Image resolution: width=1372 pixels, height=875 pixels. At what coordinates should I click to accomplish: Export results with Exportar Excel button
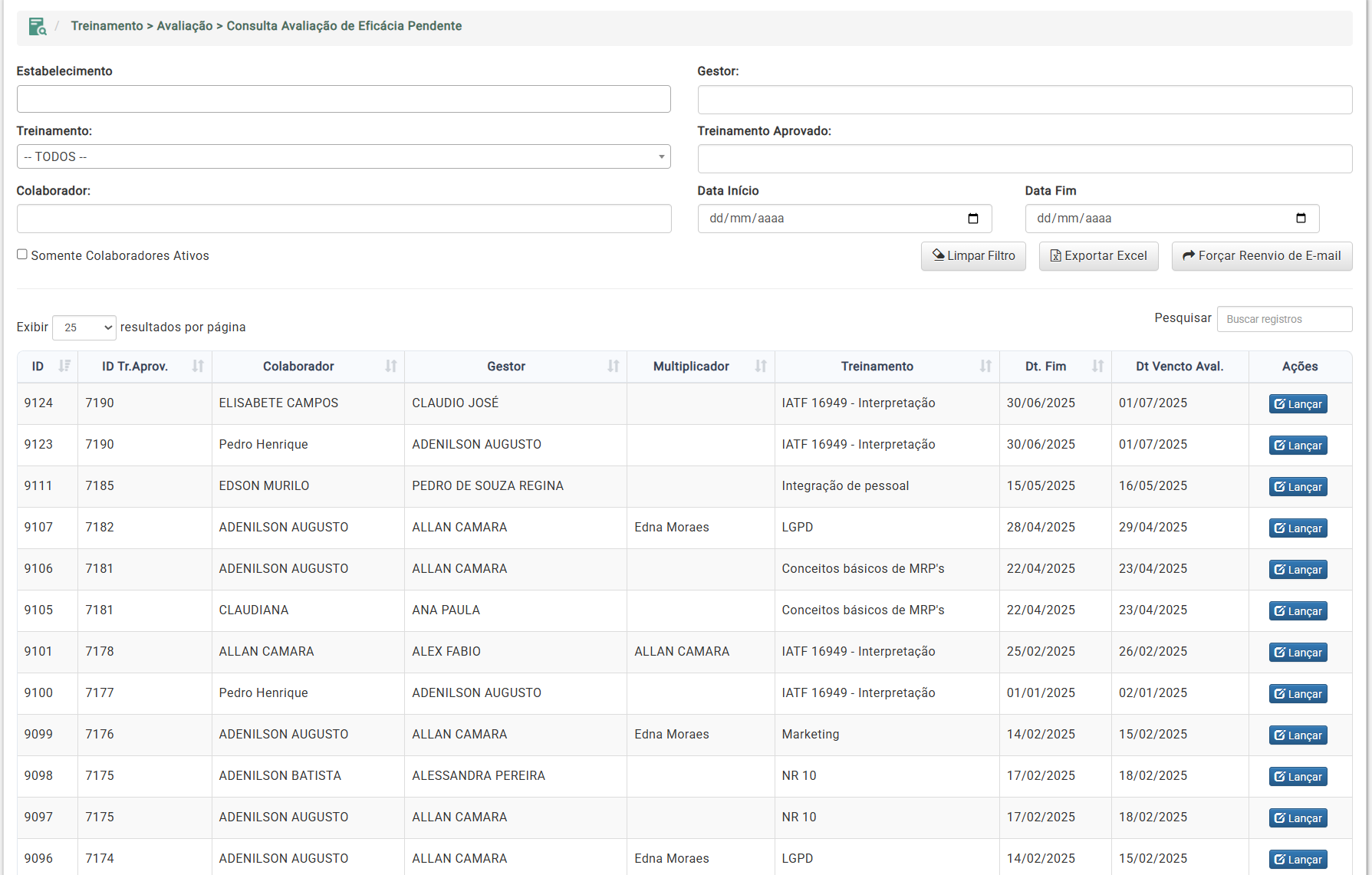coord(1098,256)
